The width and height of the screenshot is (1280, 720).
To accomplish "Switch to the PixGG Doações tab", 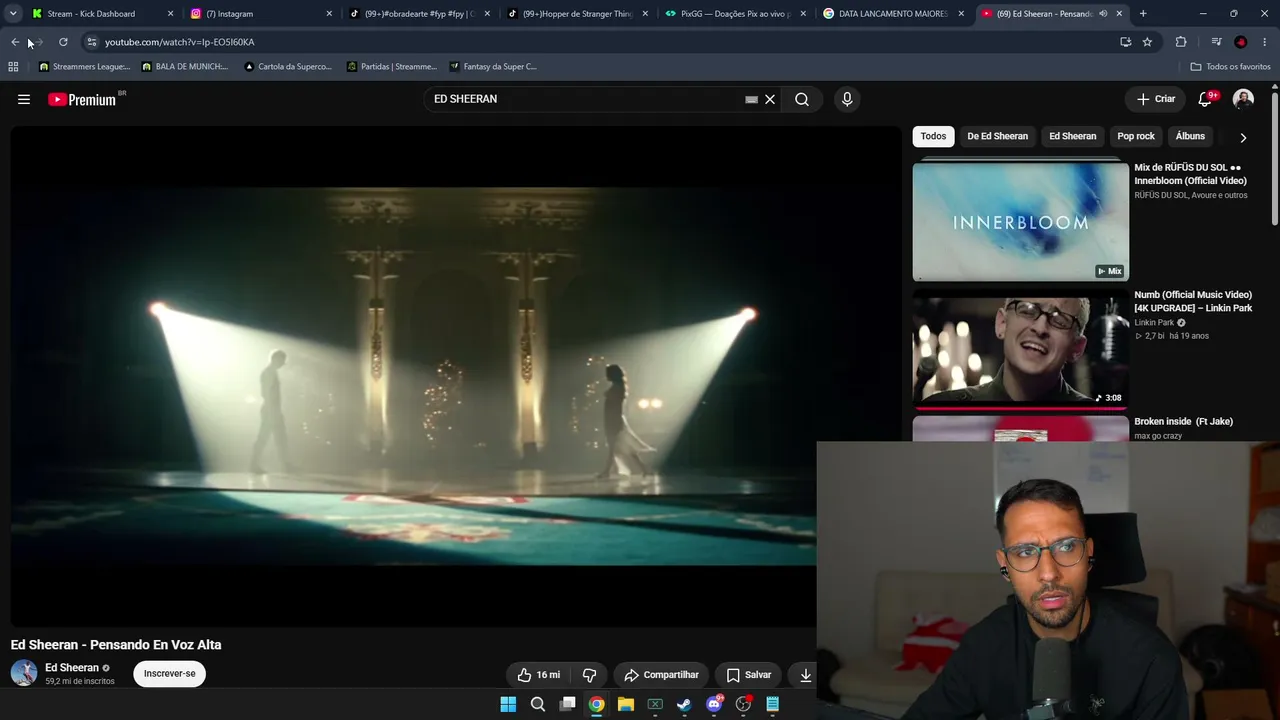I will click(737, 14).
